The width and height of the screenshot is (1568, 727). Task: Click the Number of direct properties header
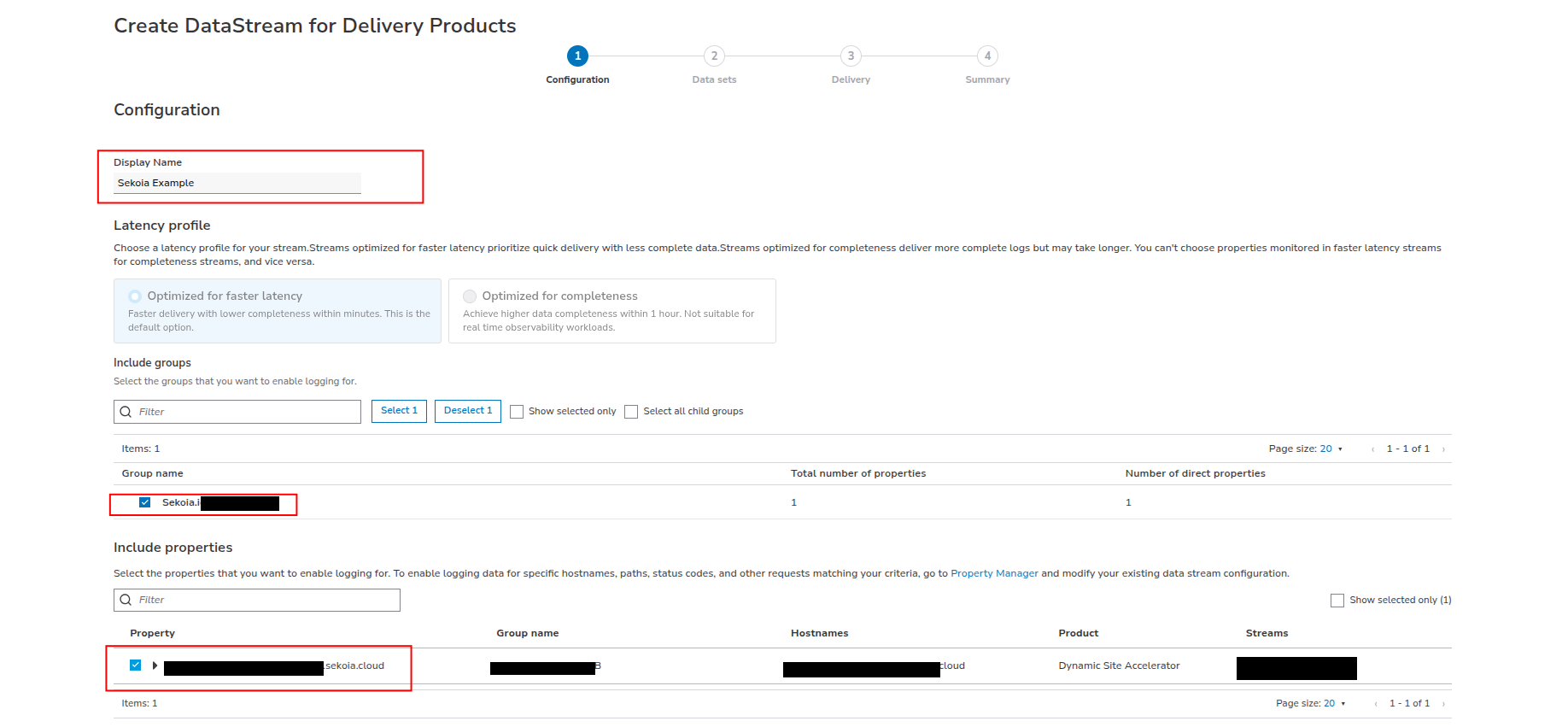[x=1196, y=473]
